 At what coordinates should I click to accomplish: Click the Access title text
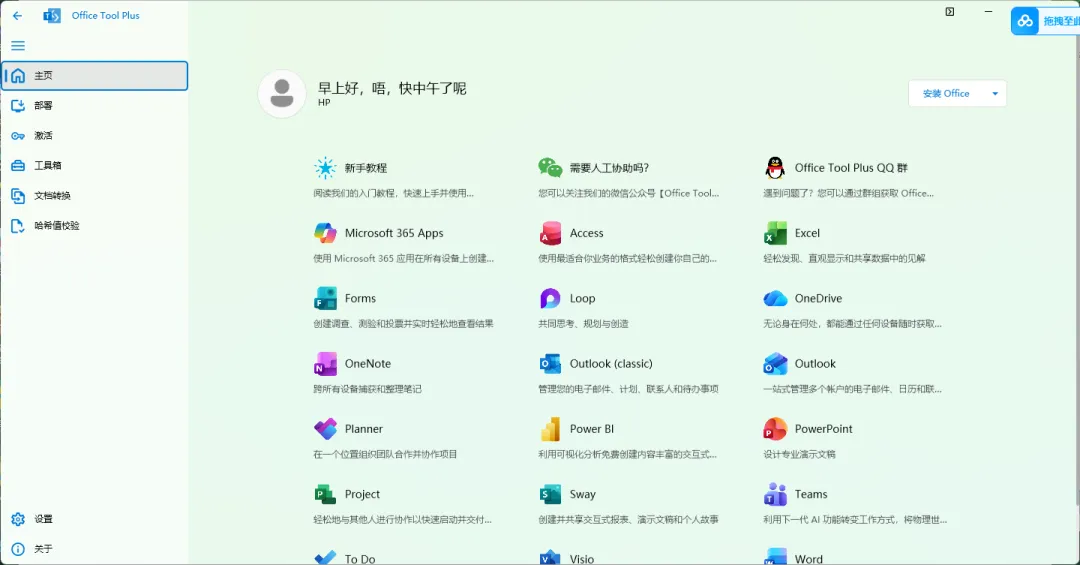pos(586,233)
